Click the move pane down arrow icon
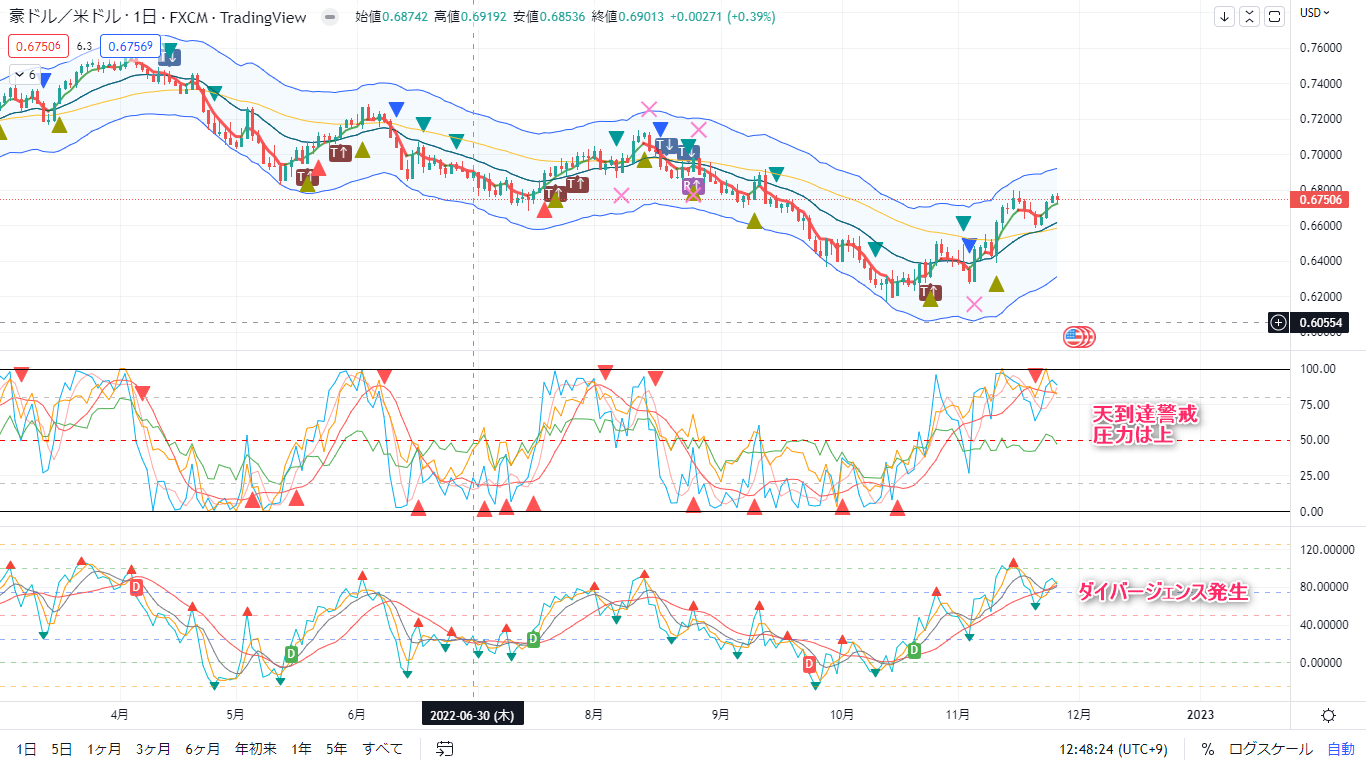1366x768 pixels. pos(1226,16)
